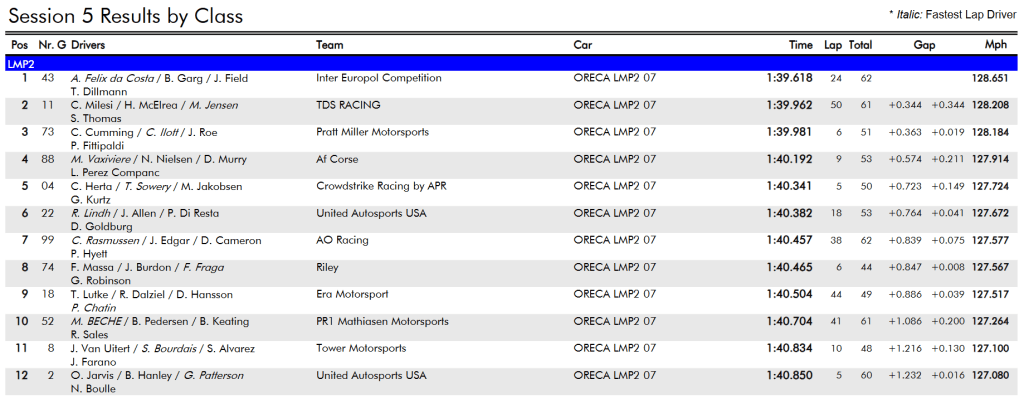Select the "Car" column header
1024x399 pixels.
click(583, 45)
